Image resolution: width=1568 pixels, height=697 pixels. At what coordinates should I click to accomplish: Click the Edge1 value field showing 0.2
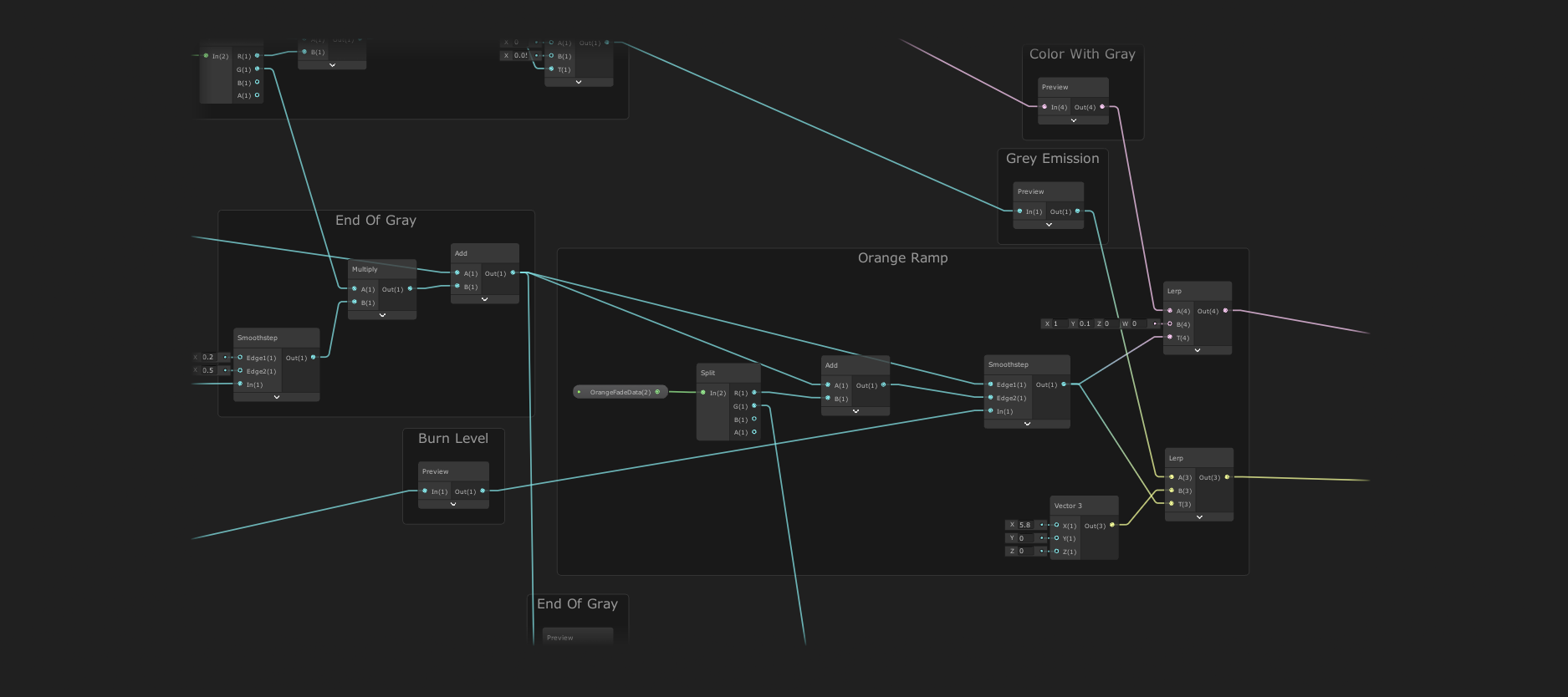click(x=208, y=357)
